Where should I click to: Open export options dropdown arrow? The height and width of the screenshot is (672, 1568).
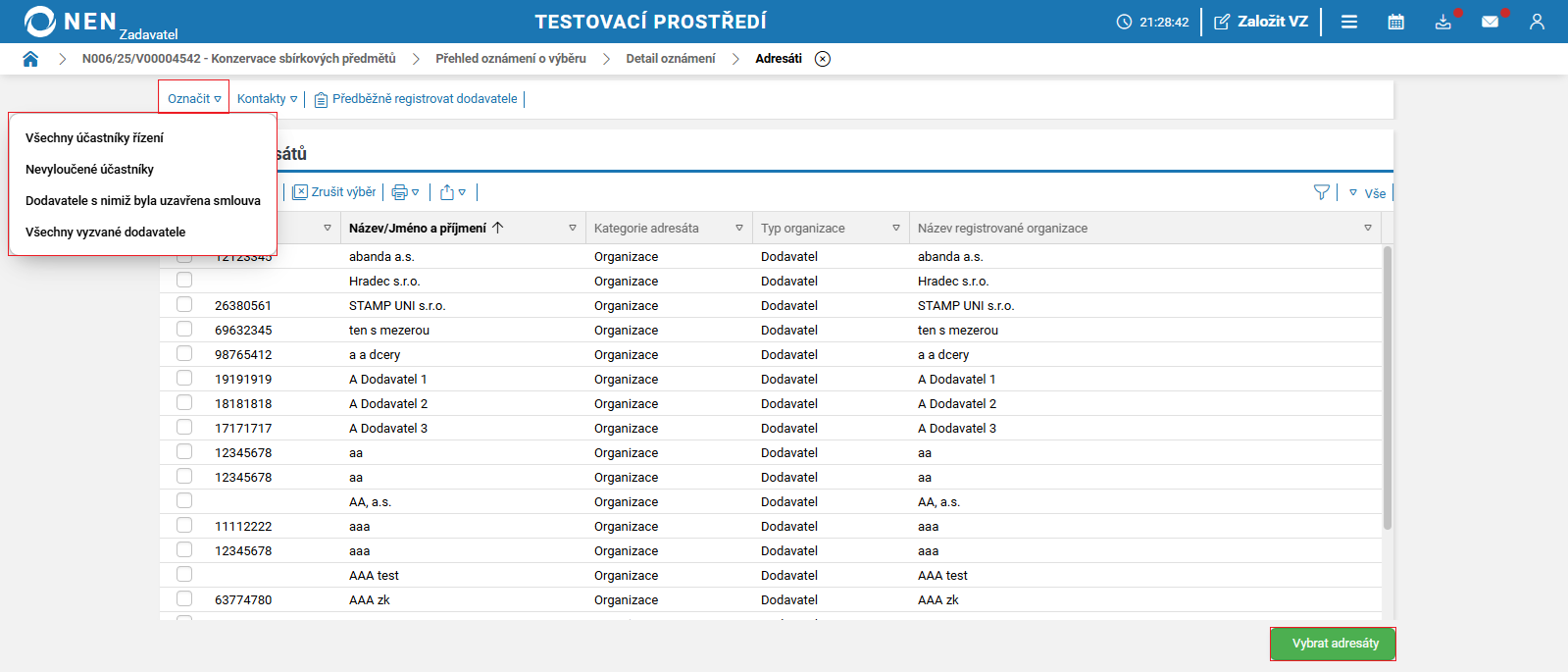(463, 192)
